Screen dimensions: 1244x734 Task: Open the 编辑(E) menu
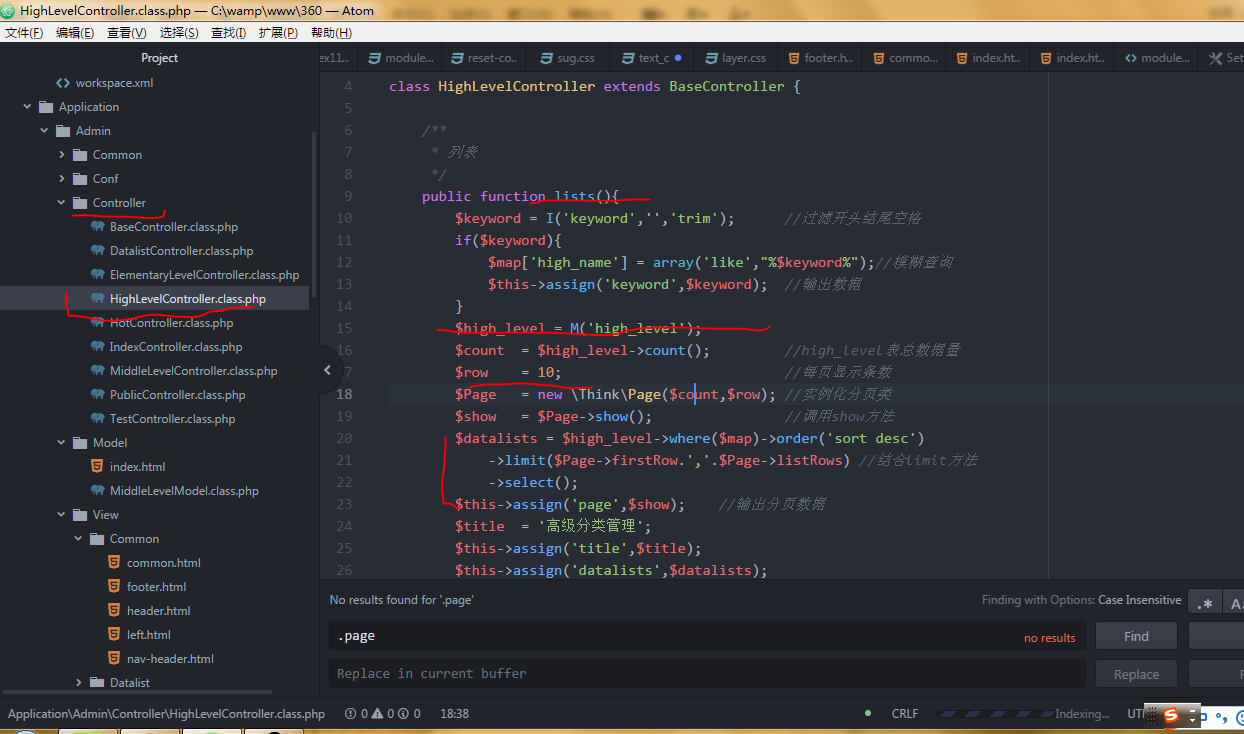[75, 33]
